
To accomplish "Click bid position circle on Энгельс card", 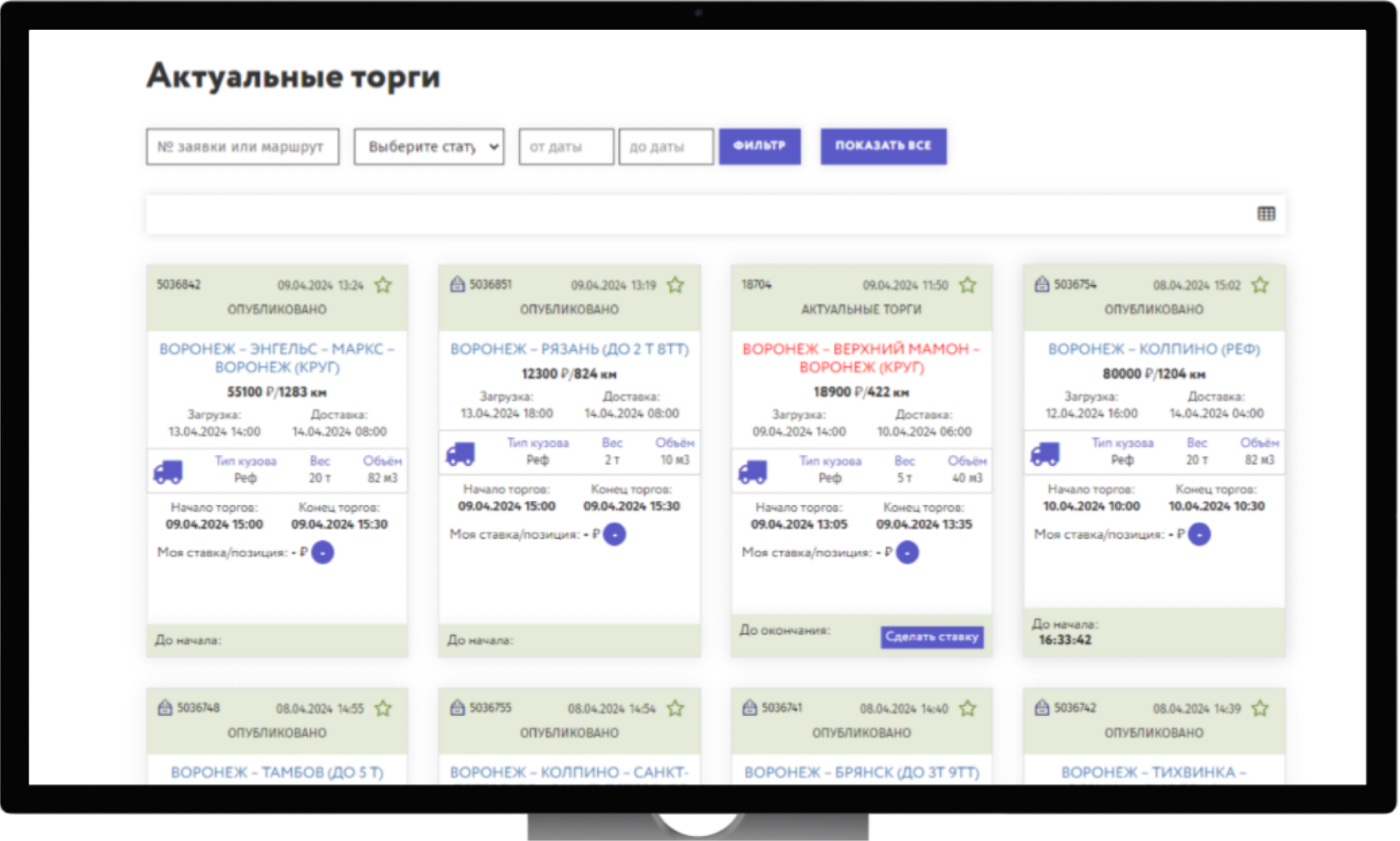I will 322,552.
